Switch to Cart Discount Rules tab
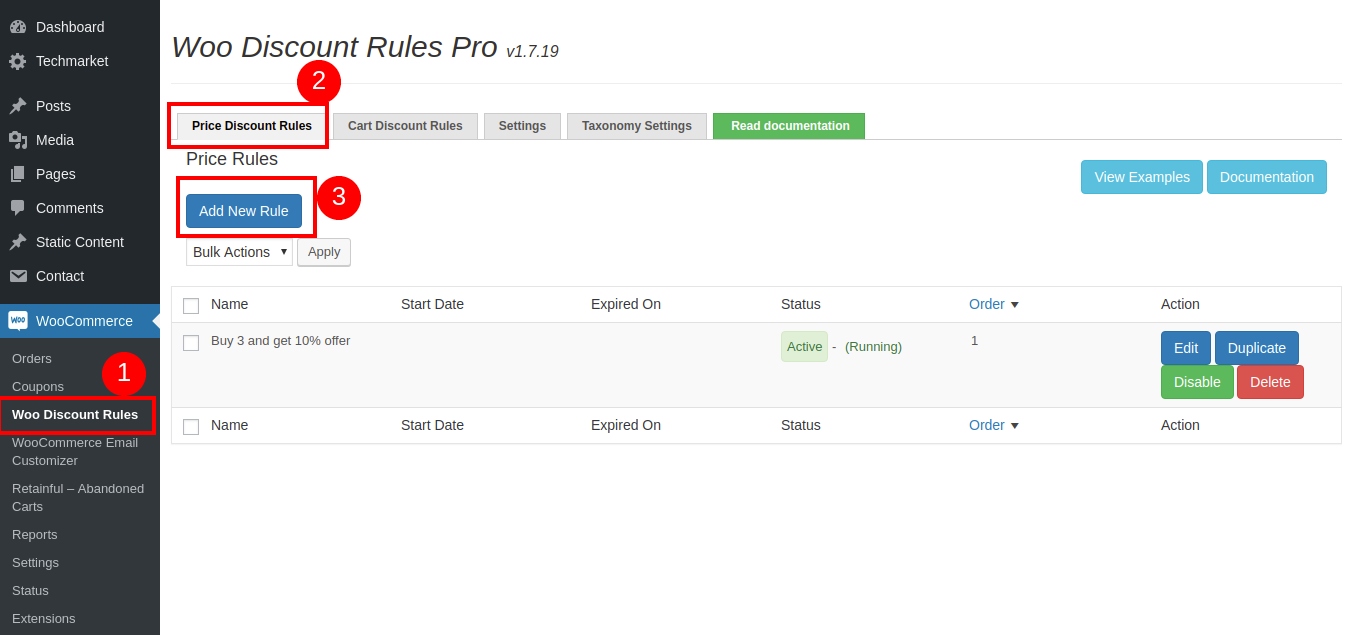1351x635 pixels. click(405, 126)
